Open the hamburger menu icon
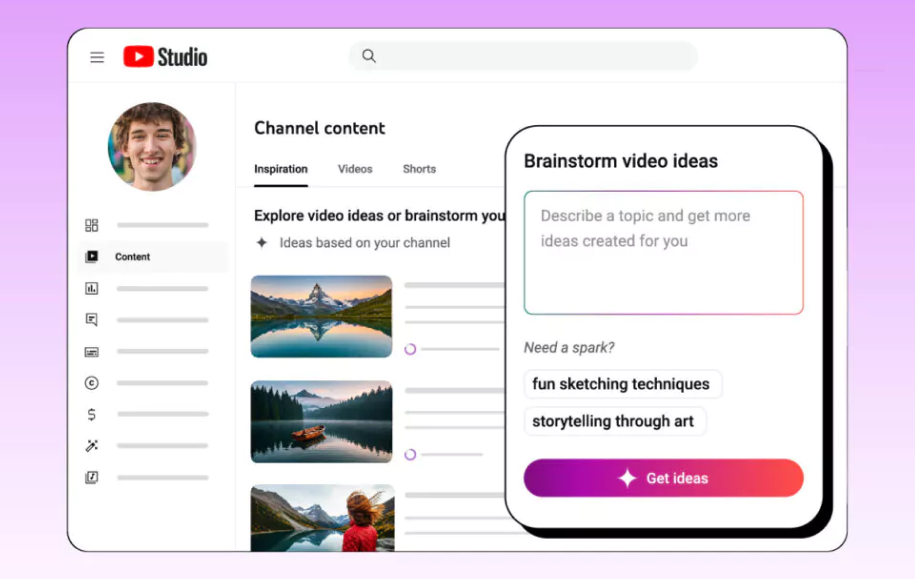The image size is (915, 579). point(97,57)
